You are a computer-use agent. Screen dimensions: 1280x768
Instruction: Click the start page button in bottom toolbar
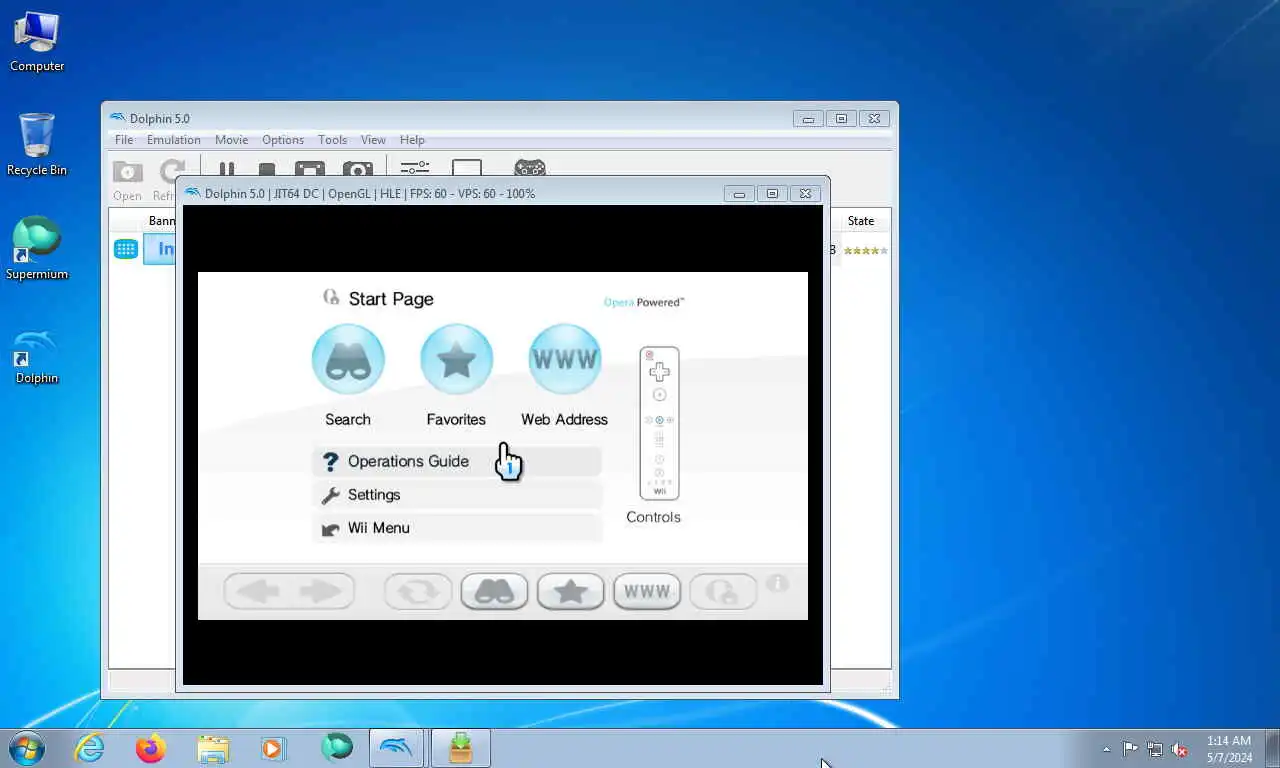[x=723, y=591]
